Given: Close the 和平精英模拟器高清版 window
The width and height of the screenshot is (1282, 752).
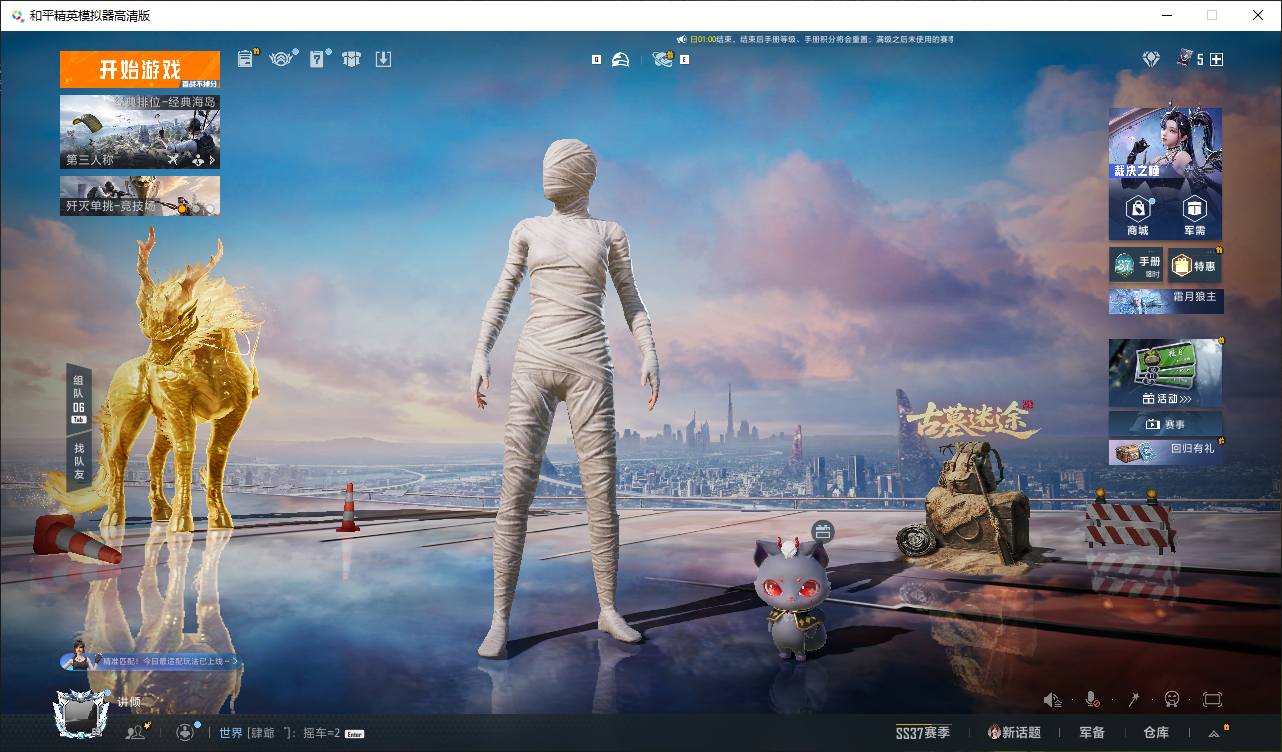Looking at the screenshot, I should pyautogui.click(x=1258, y=15).
